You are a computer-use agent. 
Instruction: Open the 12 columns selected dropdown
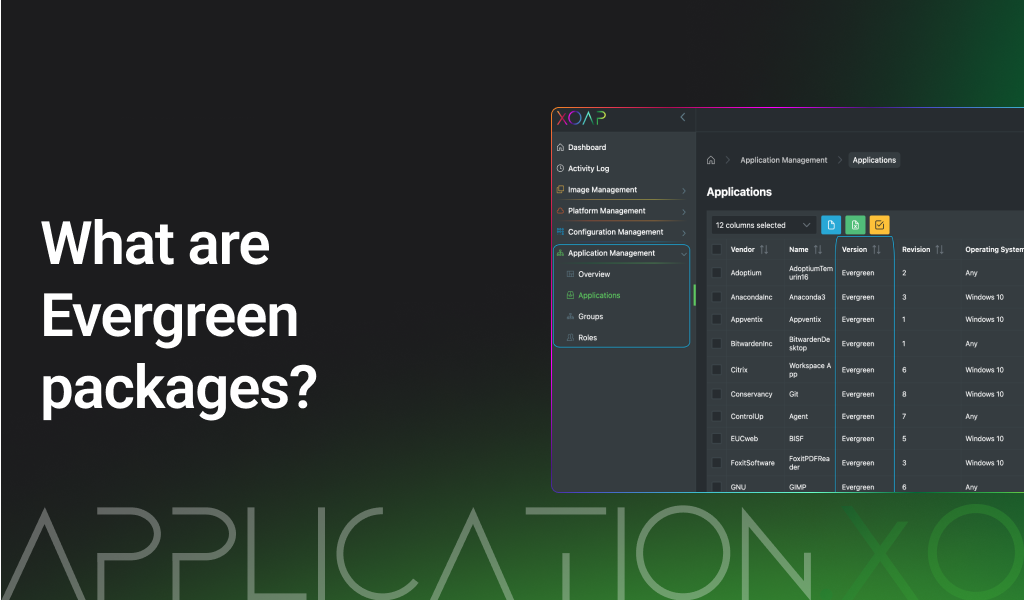763,225
